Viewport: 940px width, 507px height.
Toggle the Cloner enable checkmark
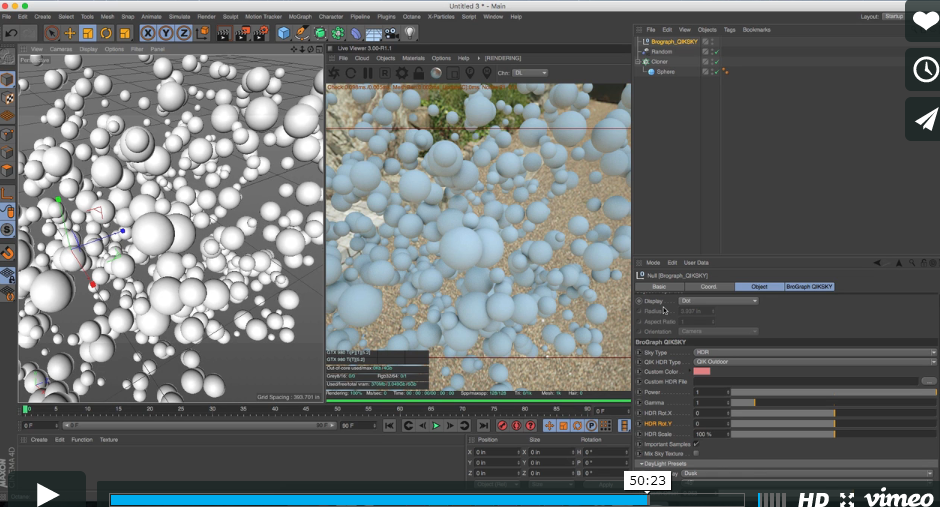(716, 62)
